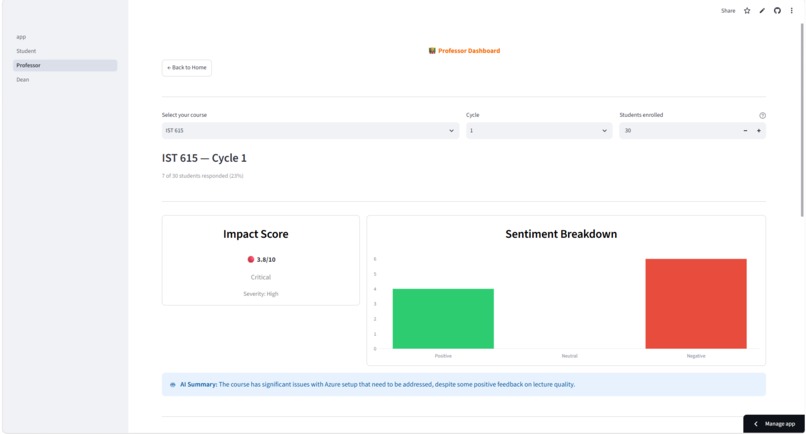The image size is (806, 434).
Task: Click the AI Summary text banner
Action: pyautogui.click(x=464, y=385)
